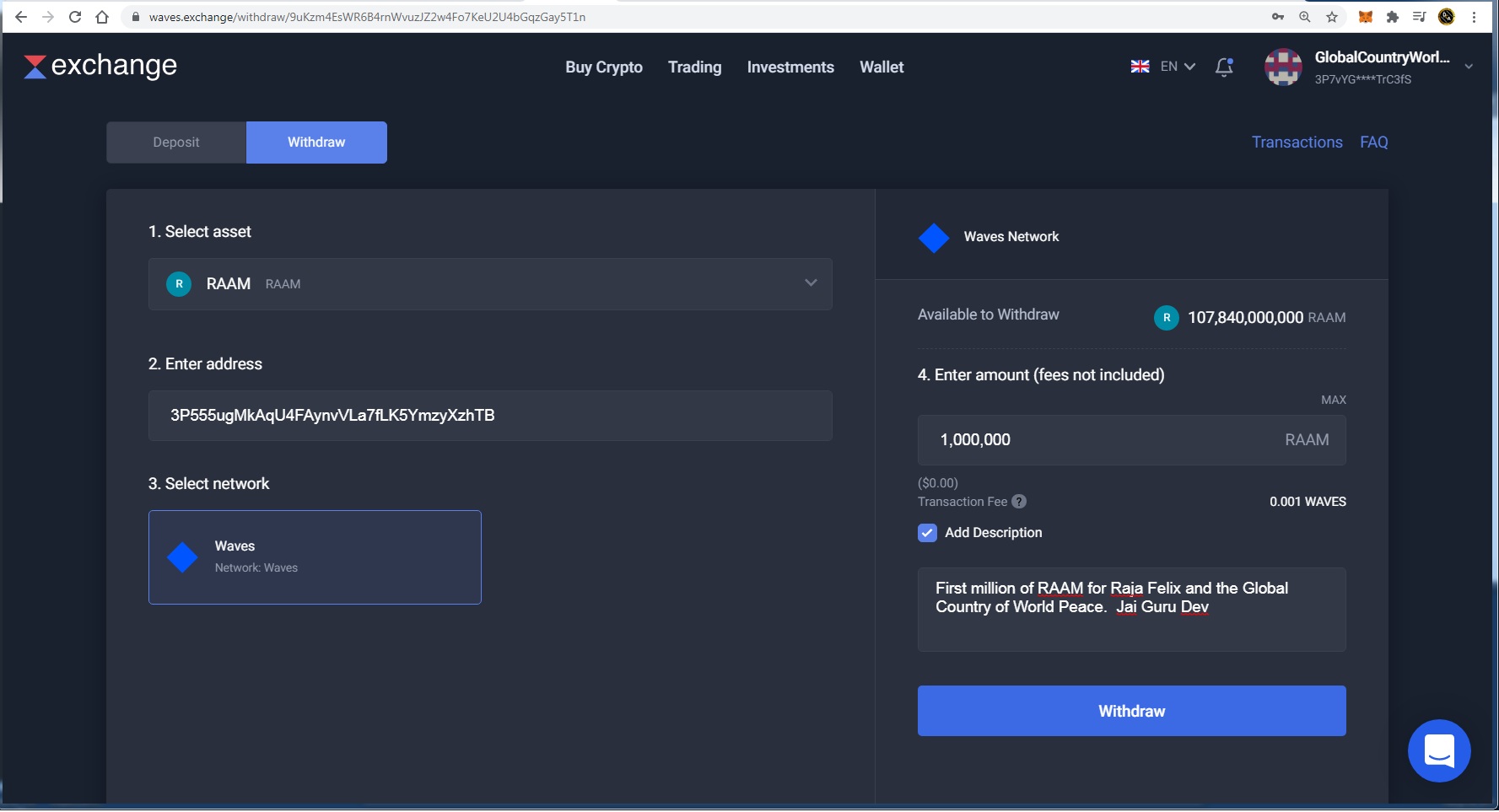Open the Wallet menu
1499x812 pixels.
[882, 67]
